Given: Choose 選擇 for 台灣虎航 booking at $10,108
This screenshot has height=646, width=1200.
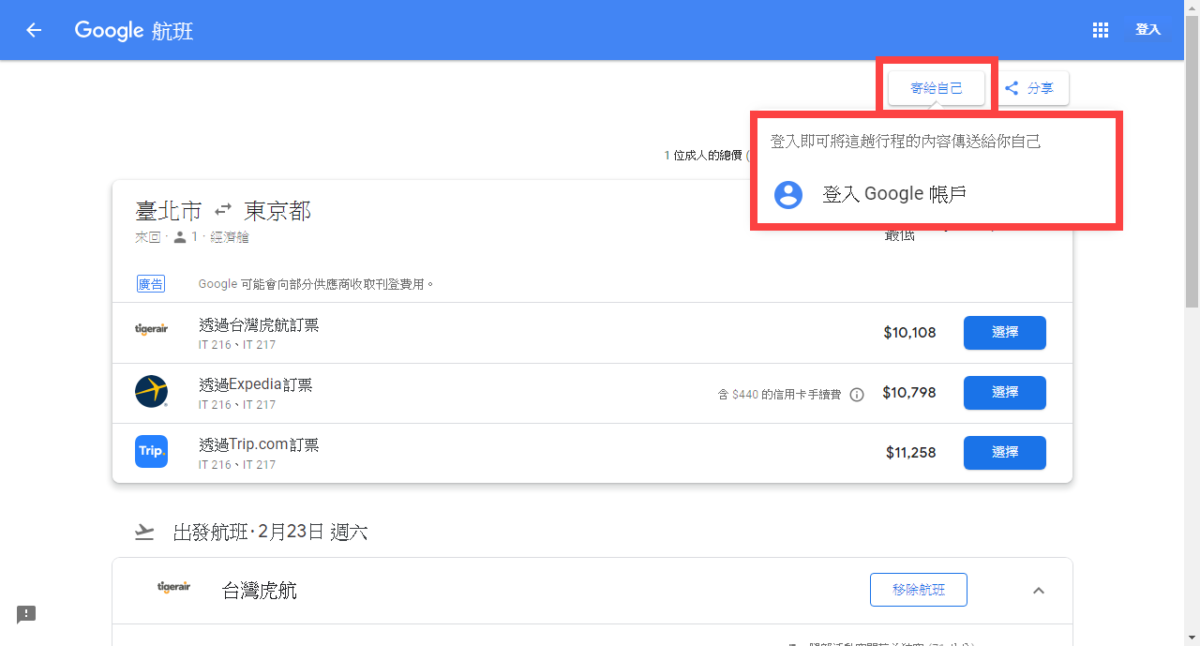Looking at the screenshot, I should (1004, 333).
